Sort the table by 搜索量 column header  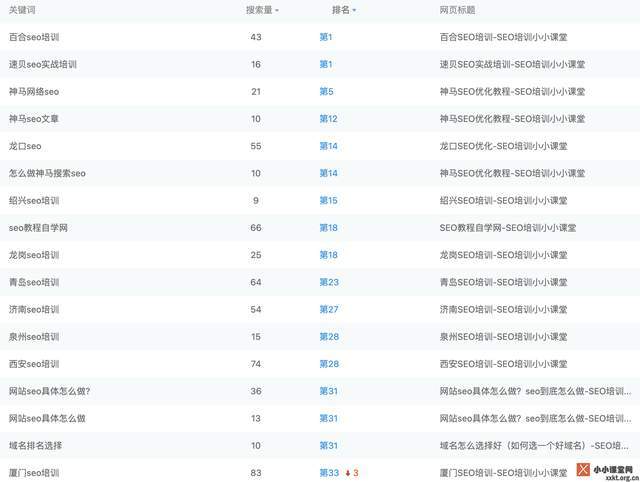259,10
